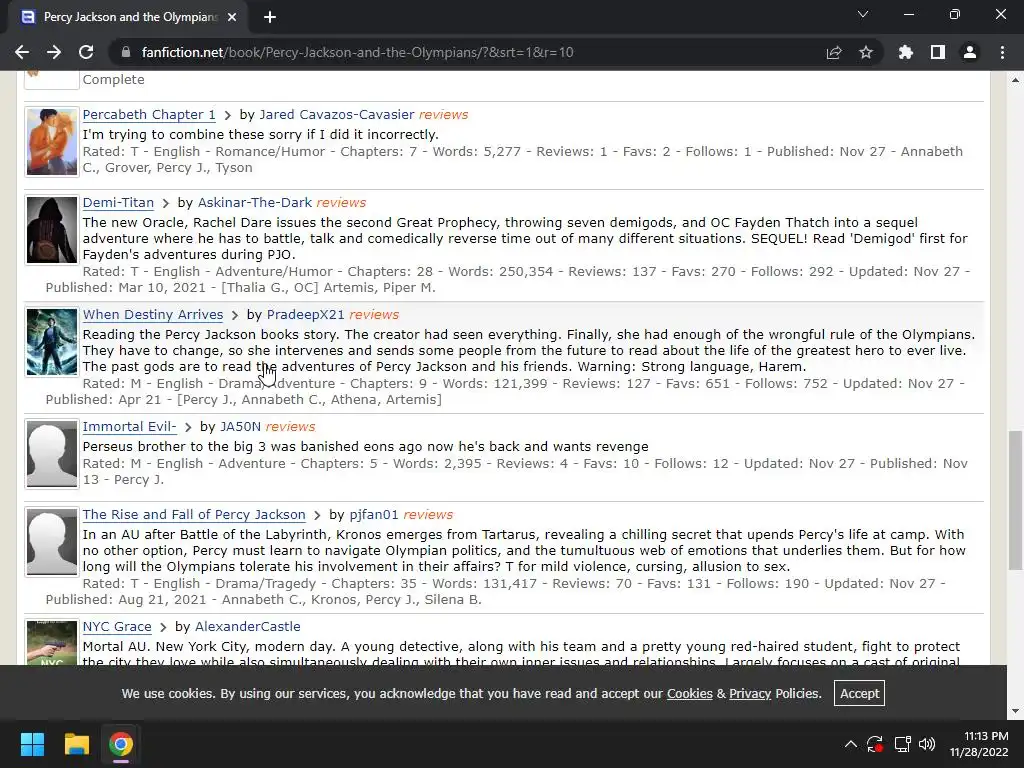The width and height of the screenshot is (1024, 768).
Task: Go forward in browser history
Action: click(54, 52)
